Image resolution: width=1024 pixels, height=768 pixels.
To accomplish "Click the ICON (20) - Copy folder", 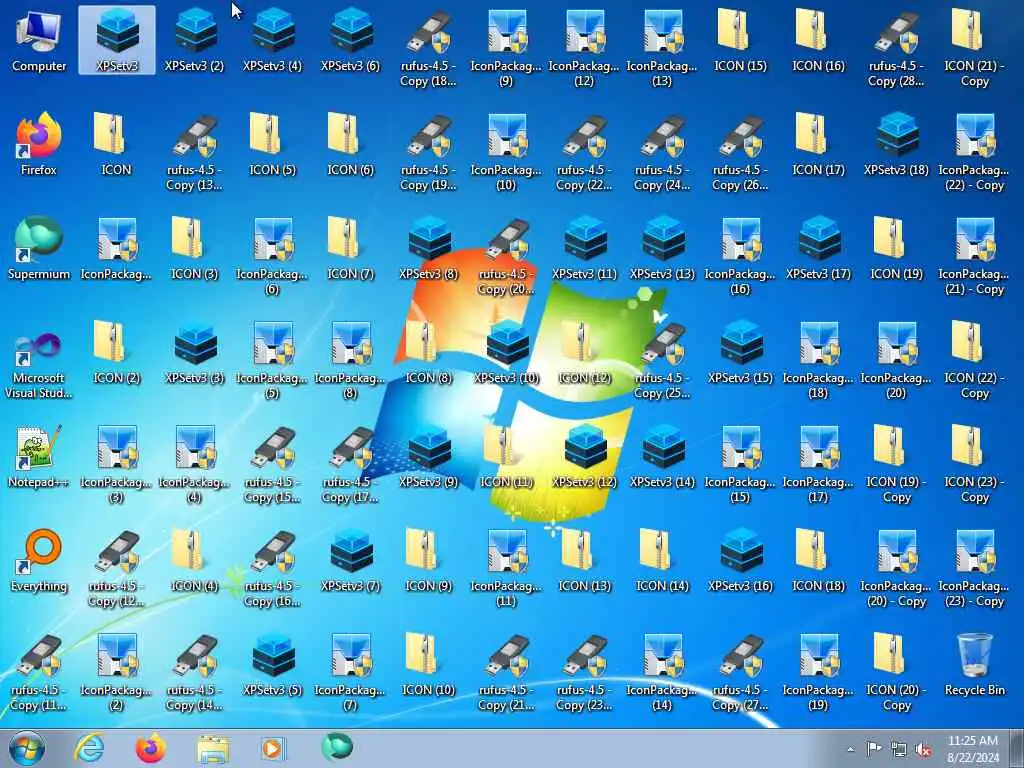I will pos(896,672).
